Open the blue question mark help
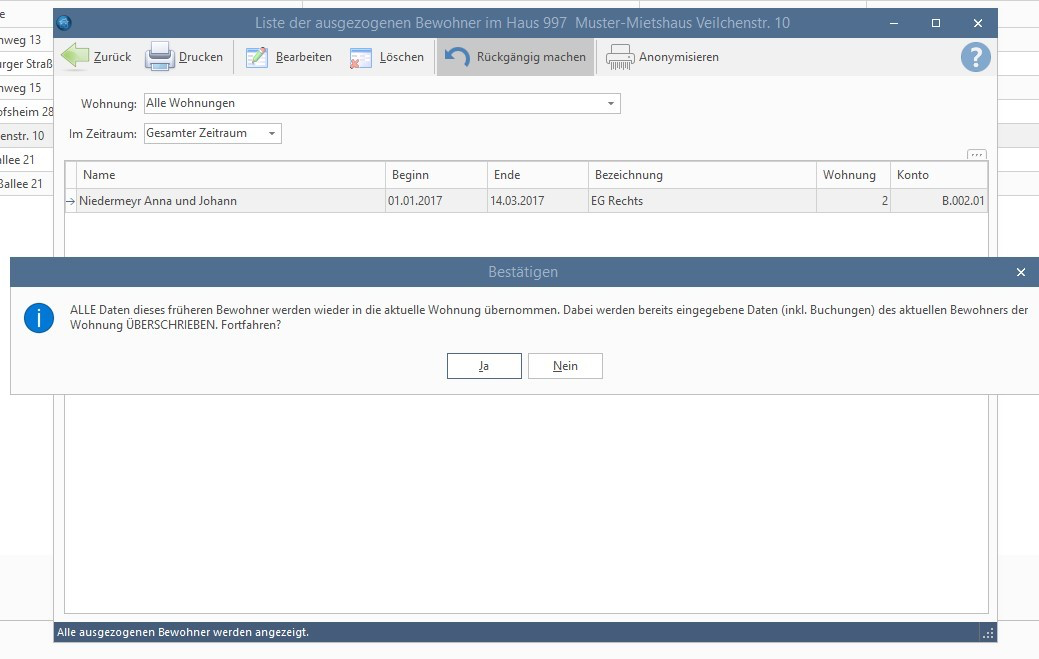Screen dimensions: 1039x659 click(x=975, y=58)
